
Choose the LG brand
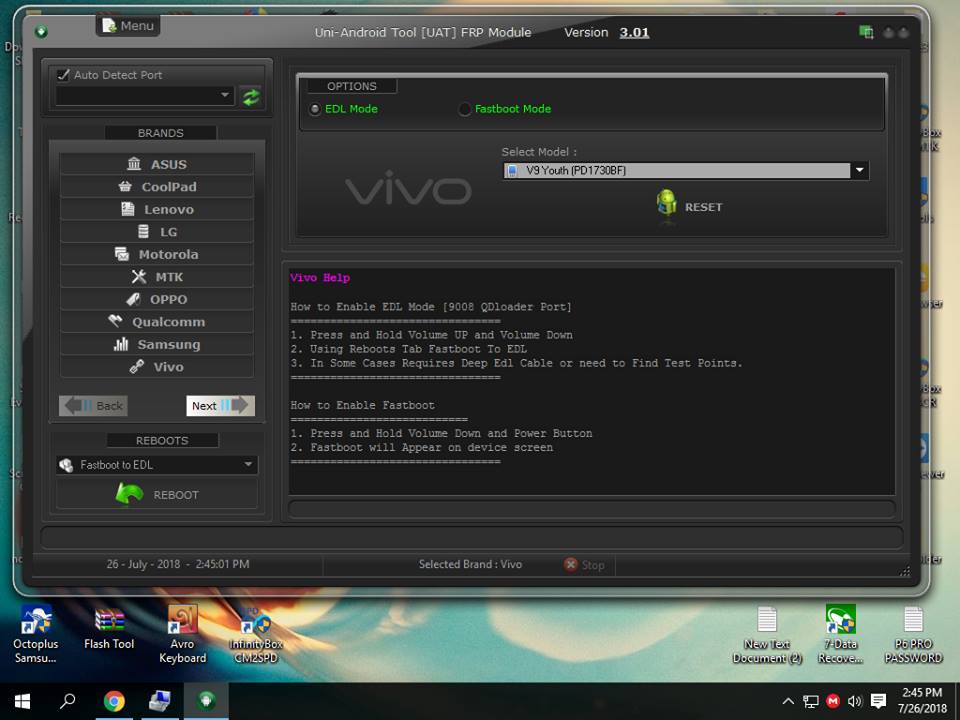click(157, 232)
